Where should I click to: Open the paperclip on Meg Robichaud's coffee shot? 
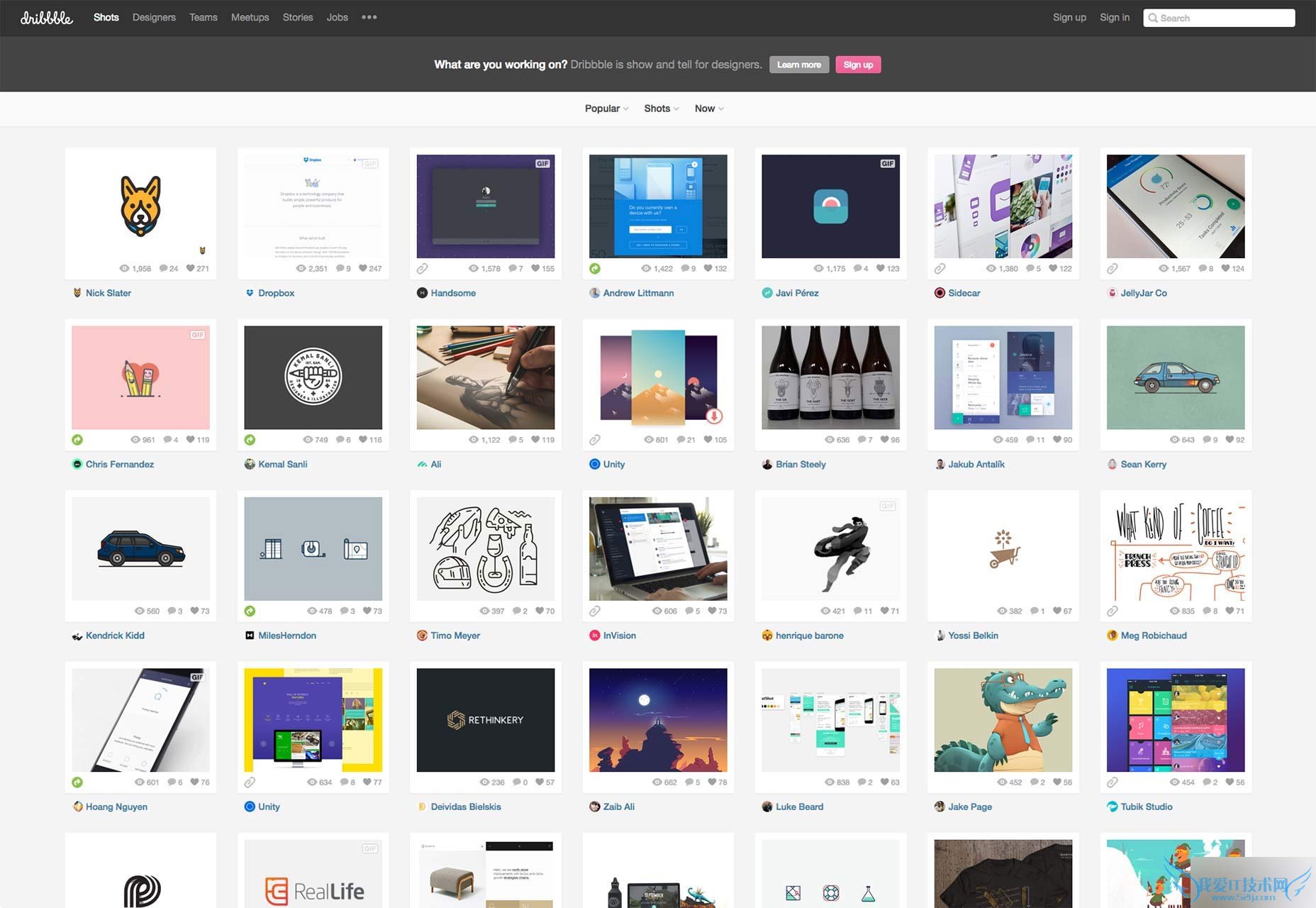click(1113, 611)
